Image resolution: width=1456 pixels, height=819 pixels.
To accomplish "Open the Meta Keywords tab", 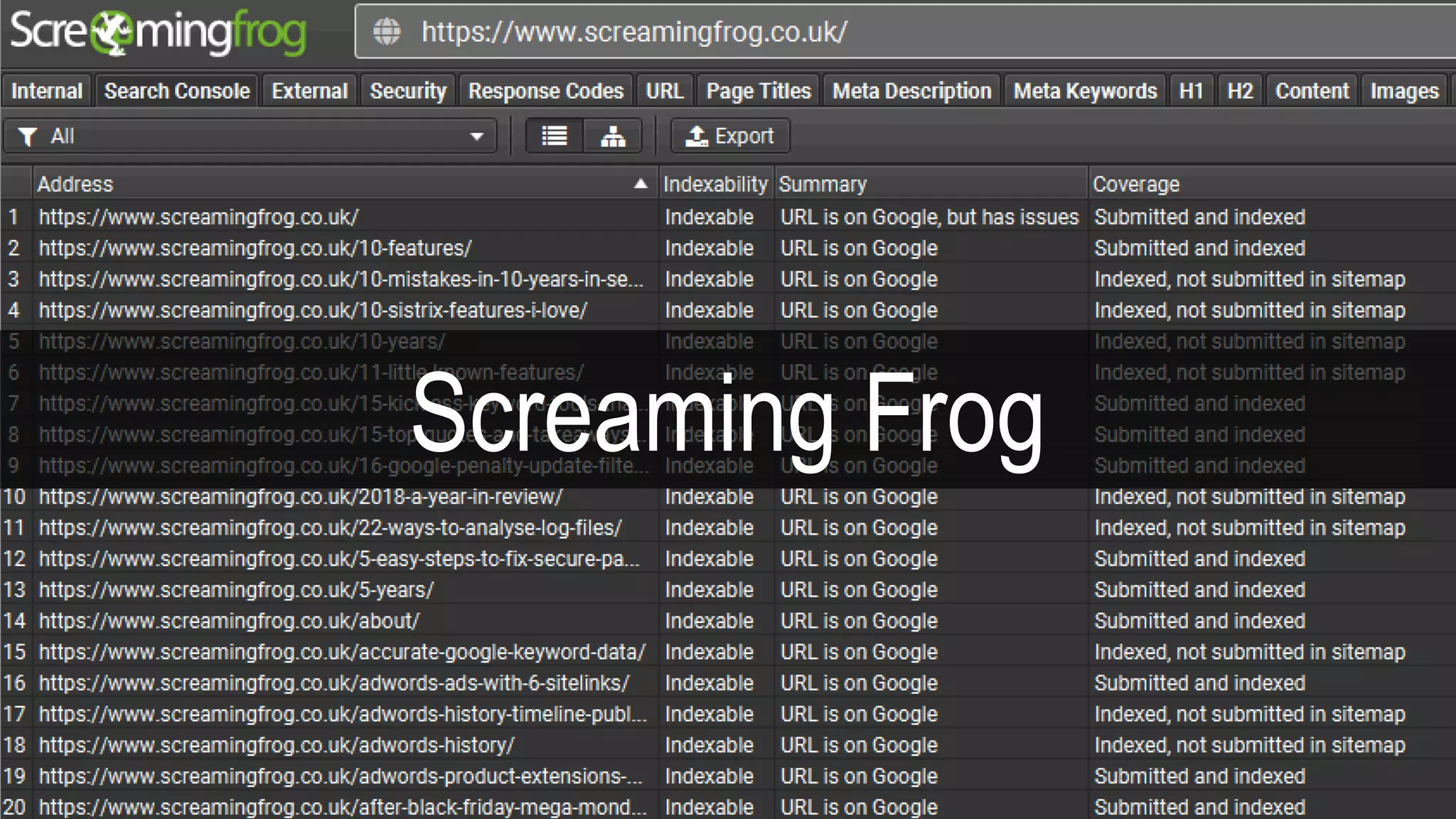I will (1085, 91).
